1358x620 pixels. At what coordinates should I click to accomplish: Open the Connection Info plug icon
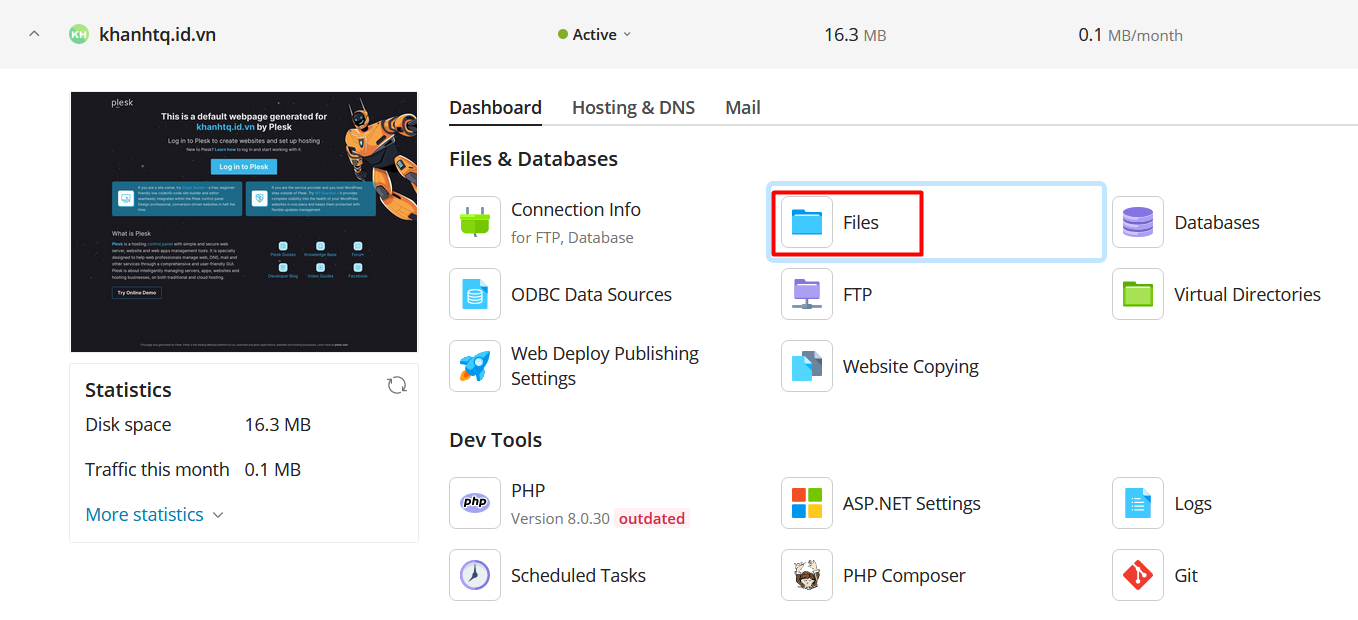tap(475, 222)
